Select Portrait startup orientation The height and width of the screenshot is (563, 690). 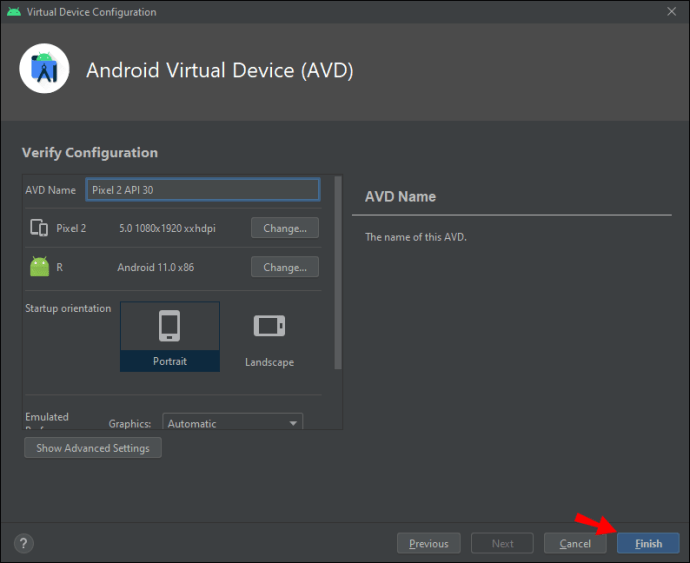point(170,337)
